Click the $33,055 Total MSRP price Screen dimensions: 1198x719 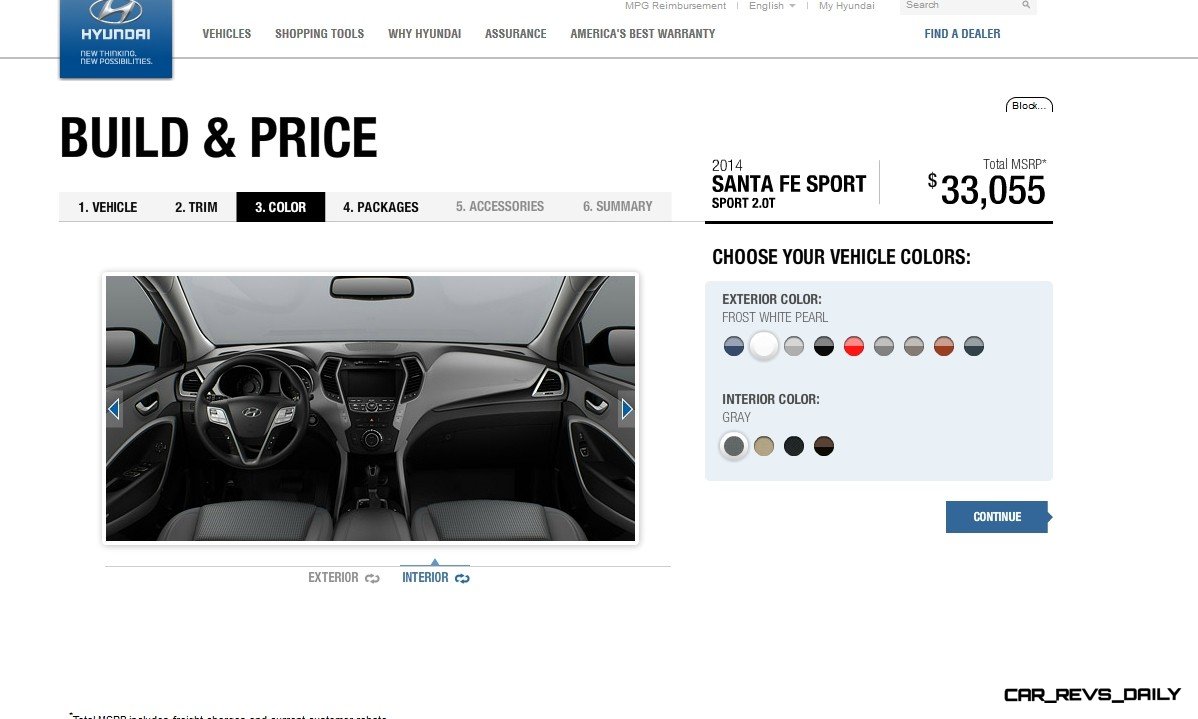986,190
